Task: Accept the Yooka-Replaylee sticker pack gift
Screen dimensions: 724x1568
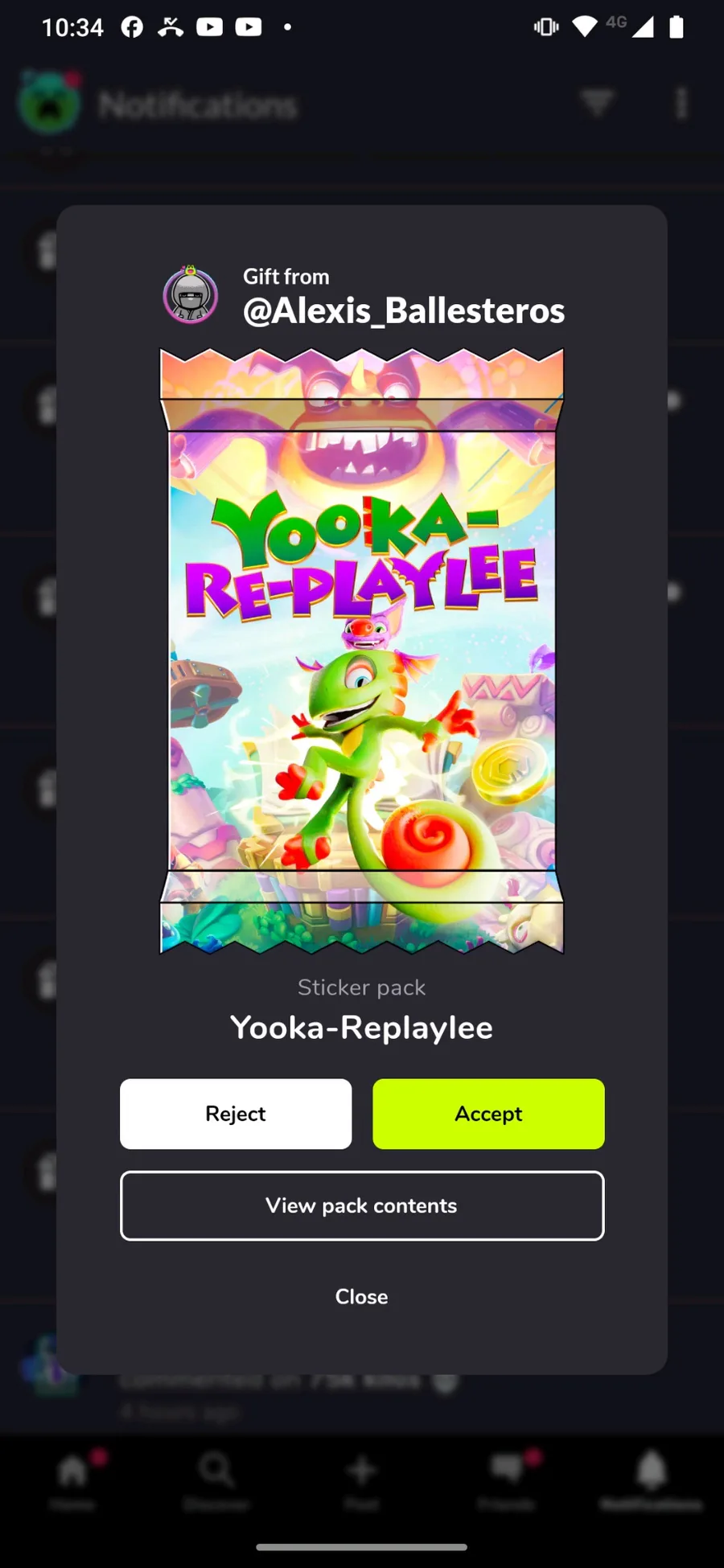Action: point(488,1114)
